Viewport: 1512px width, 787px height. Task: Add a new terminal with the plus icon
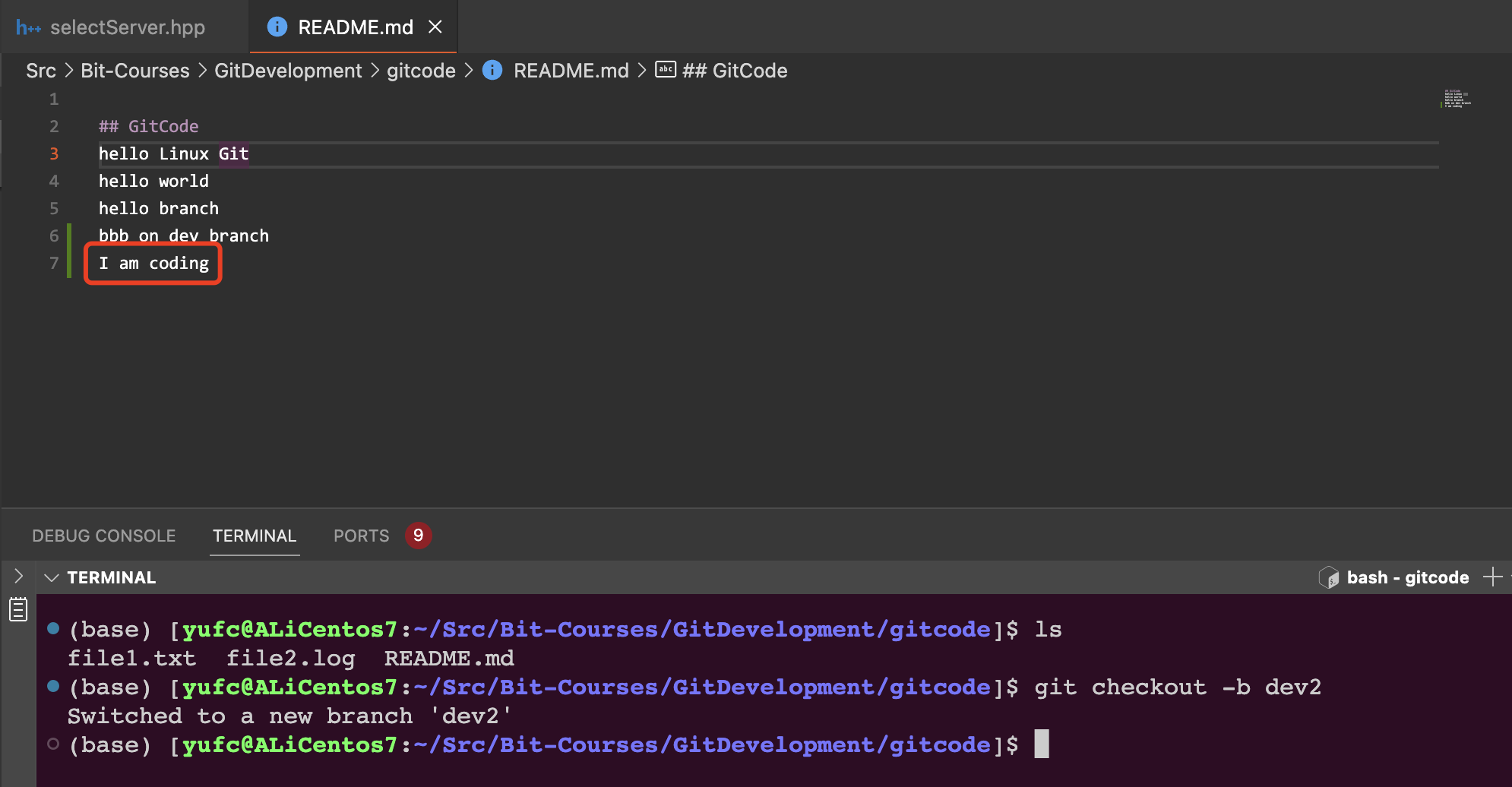click(x=1492, y=577)
